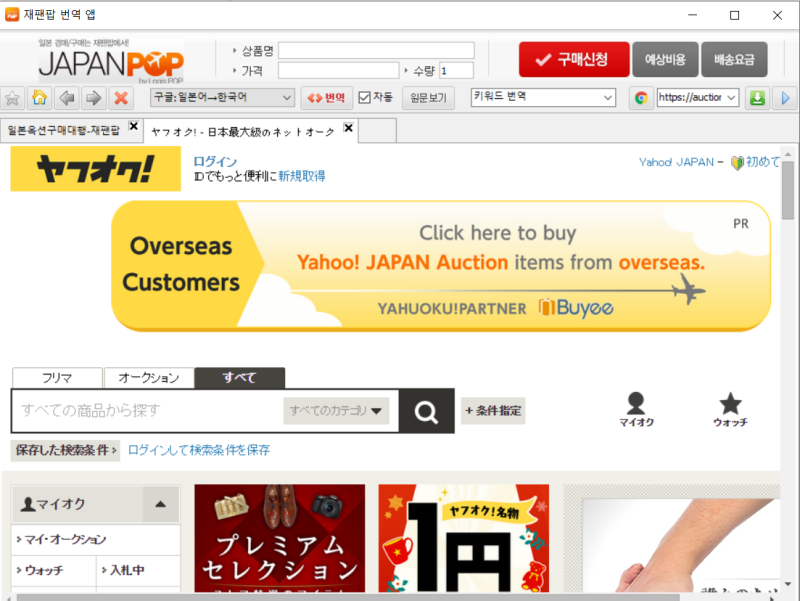Click the blue play arrow icon
800x601 pixels.
click(x=786, y=98)
